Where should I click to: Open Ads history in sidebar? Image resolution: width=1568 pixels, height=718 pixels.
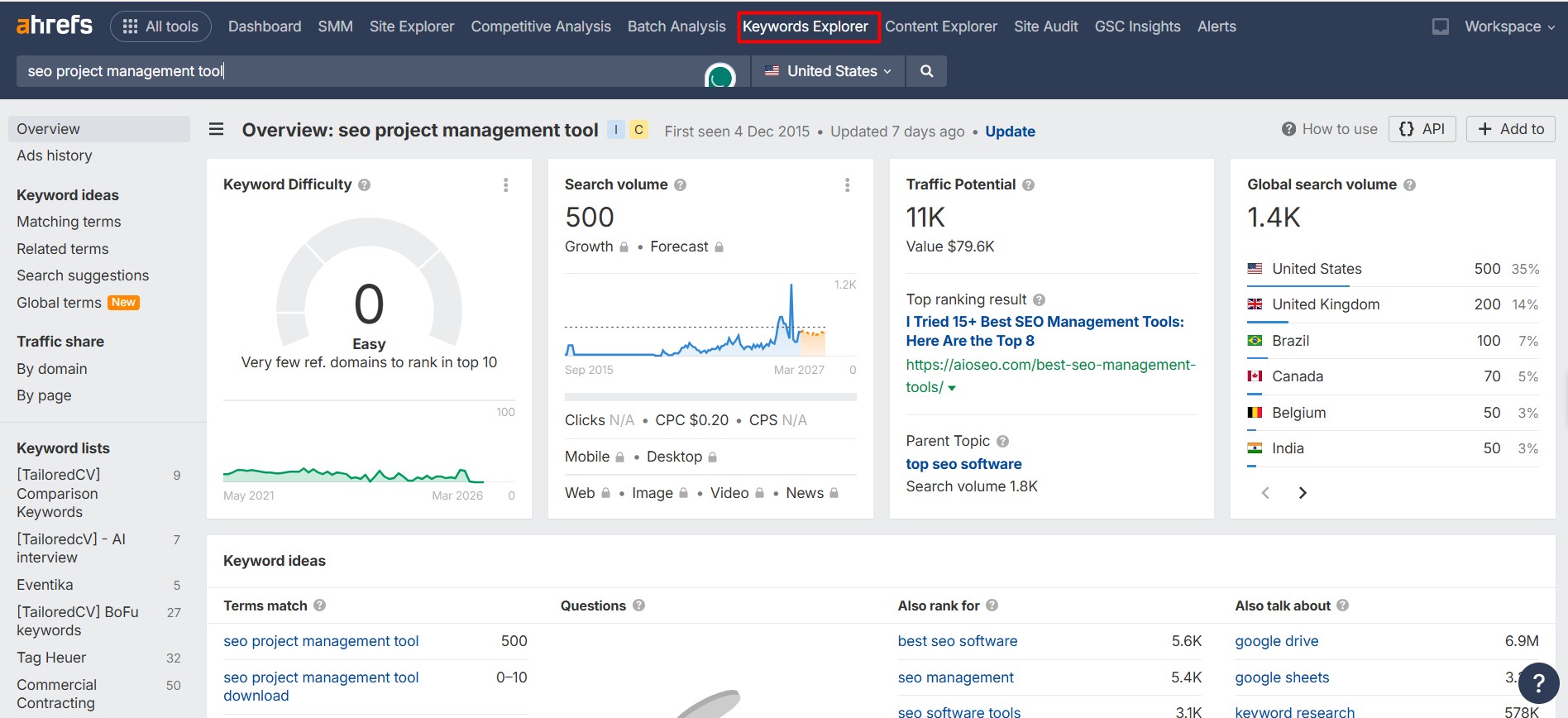tap(55, 156)
